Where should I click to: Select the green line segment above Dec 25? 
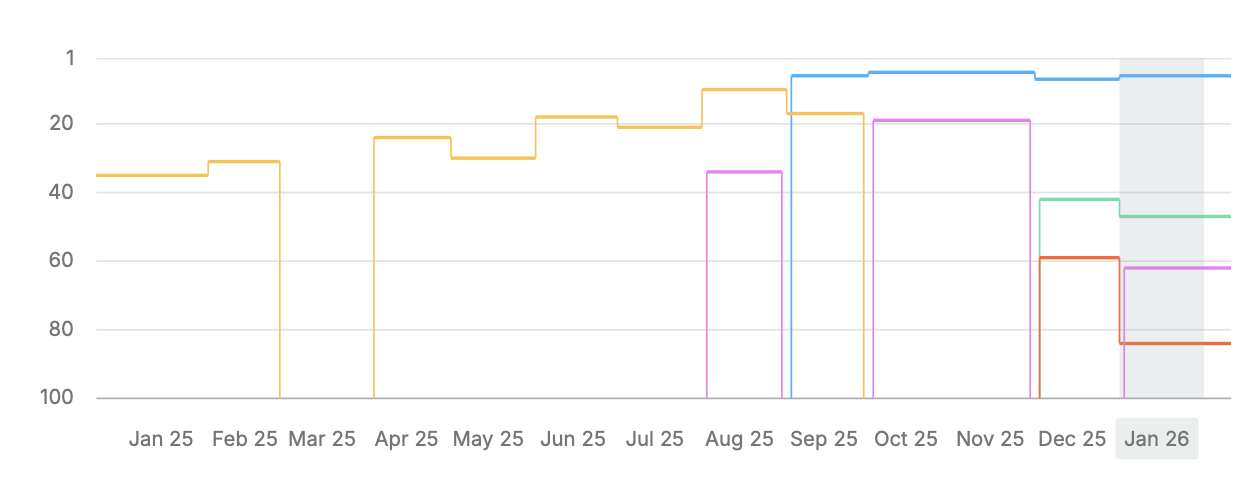(1080, 199)
